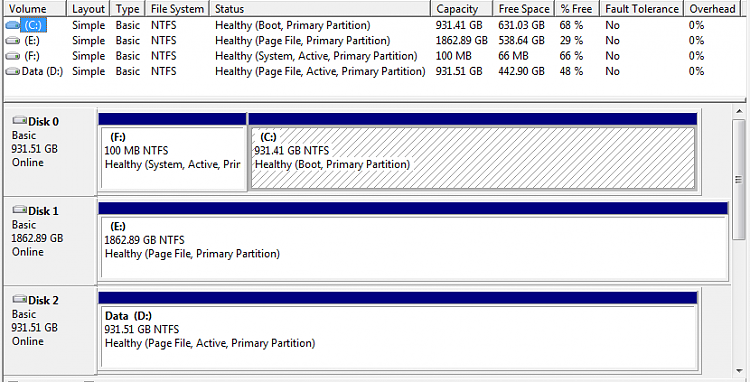Click the Disk 0 disk icon

tap(19, 120)
